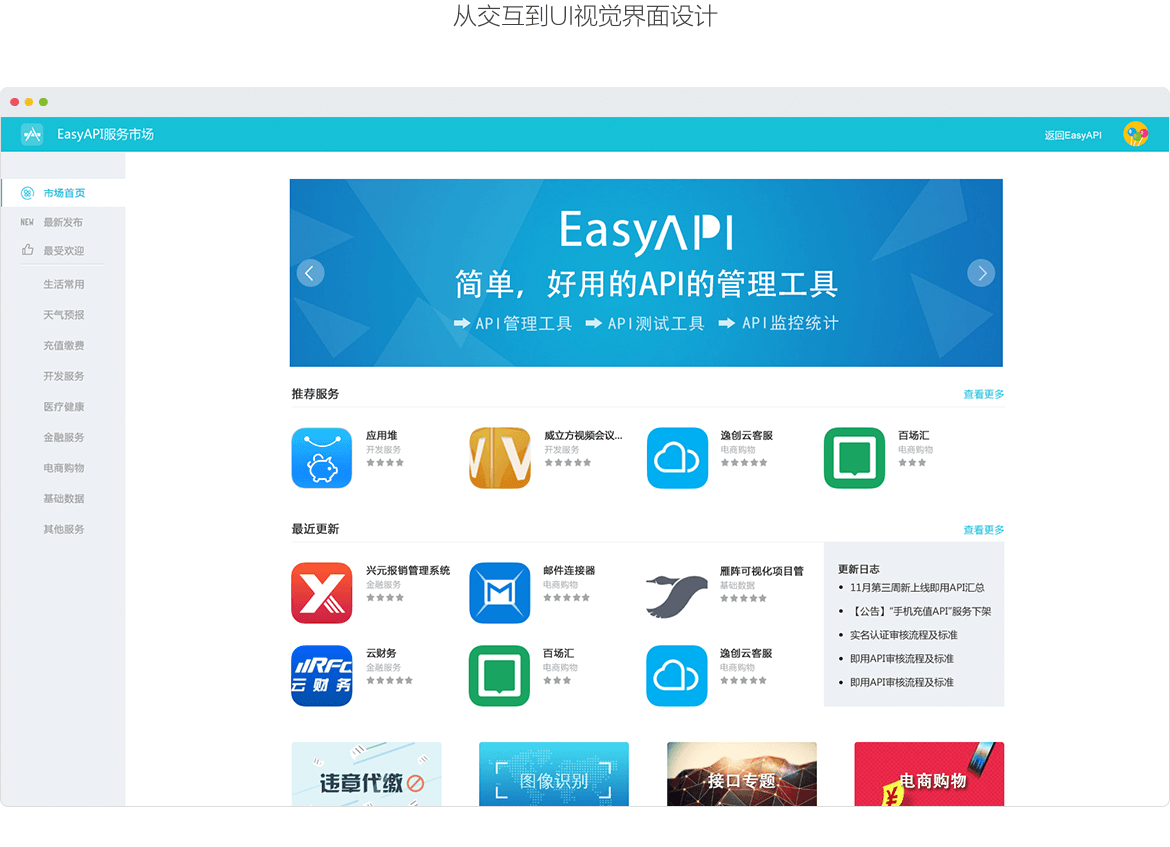Open the 兴元报销管理系统 app icon
The height and width of the screenshot is (847, 1170).
click(x=322, y=593)
